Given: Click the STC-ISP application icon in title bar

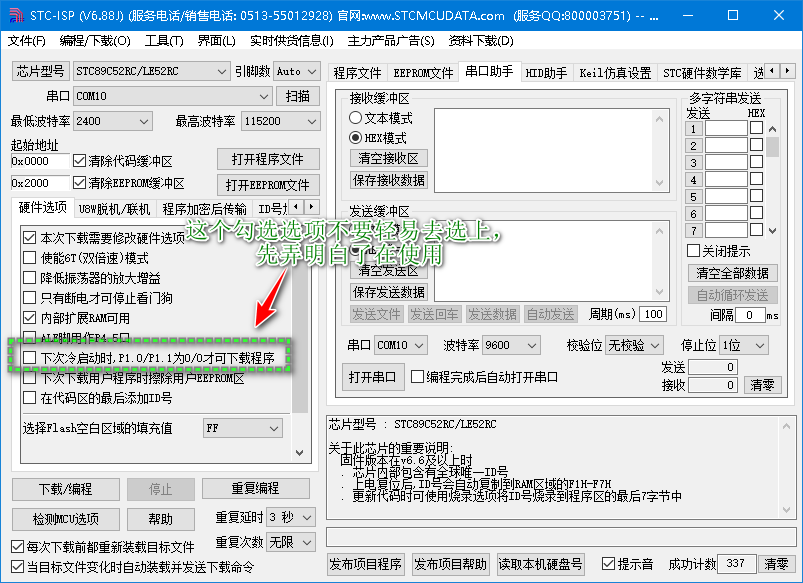Looking at the screenshot, I should (14, 14).
